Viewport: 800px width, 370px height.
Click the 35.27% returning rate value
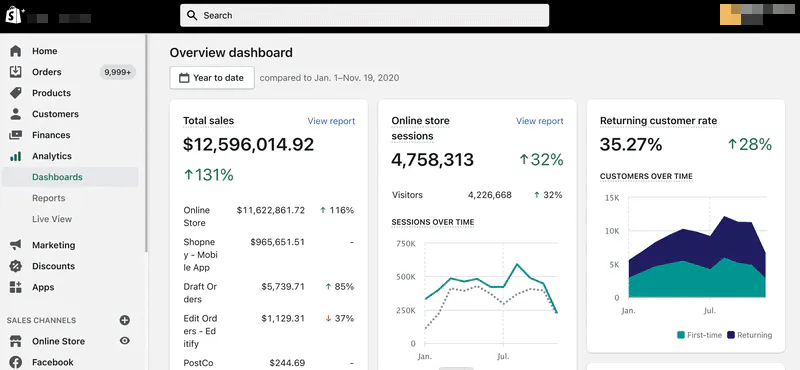tap(631, 145)
